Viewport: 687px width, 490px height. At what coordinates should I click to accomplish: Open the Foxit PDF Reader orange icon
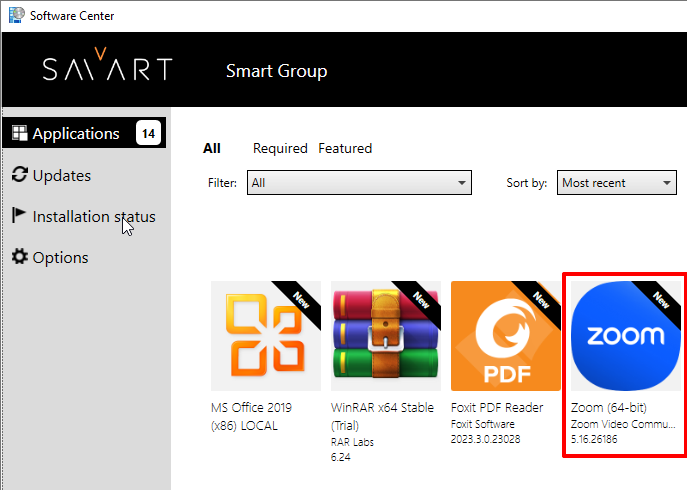point(505,335)
